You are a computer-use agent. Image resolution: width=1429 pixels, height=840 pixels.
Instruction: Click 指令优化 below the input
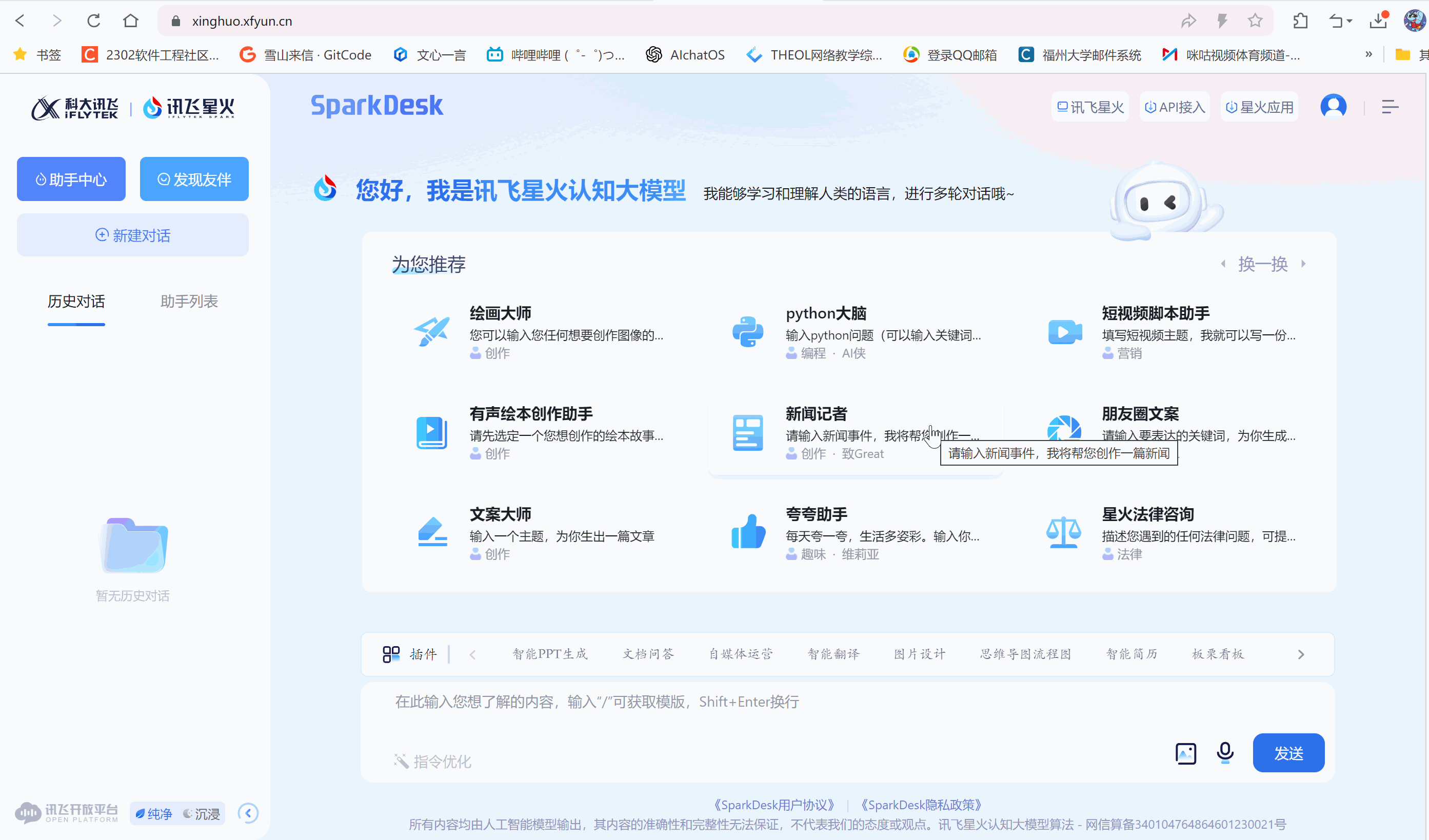tap(433, 761)
